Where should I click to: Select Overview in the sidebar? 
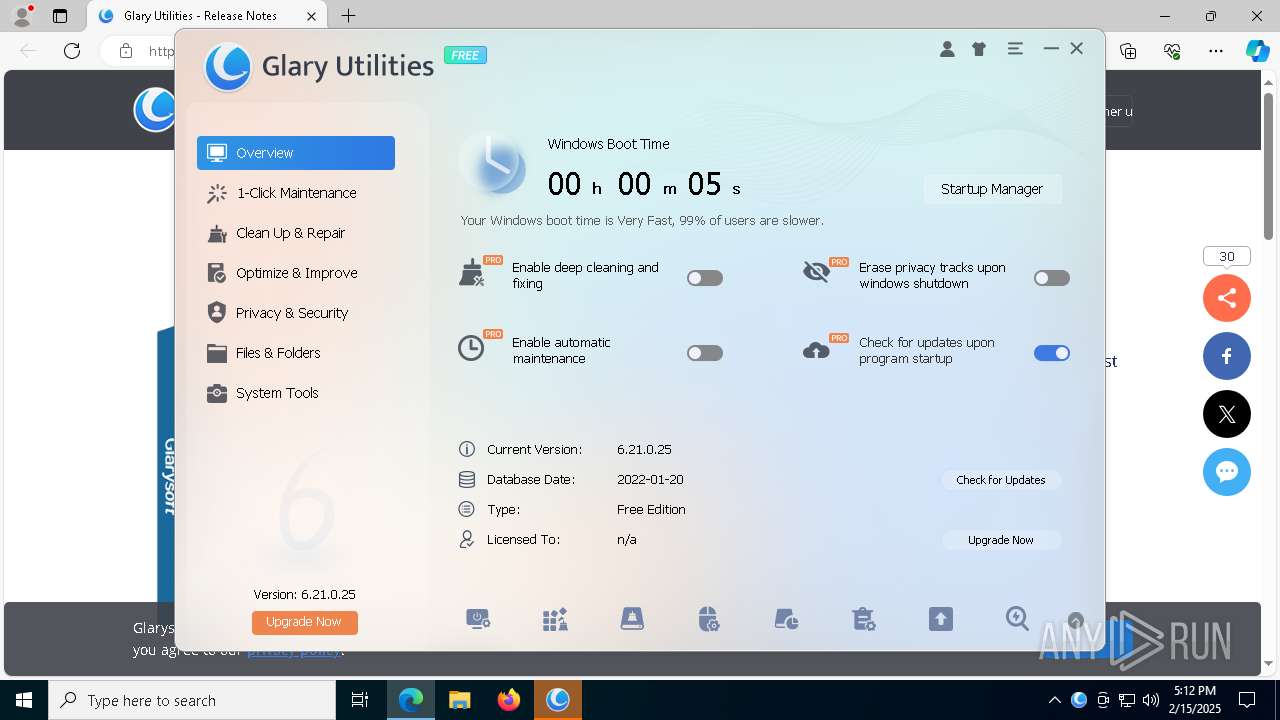pos(296,153)
